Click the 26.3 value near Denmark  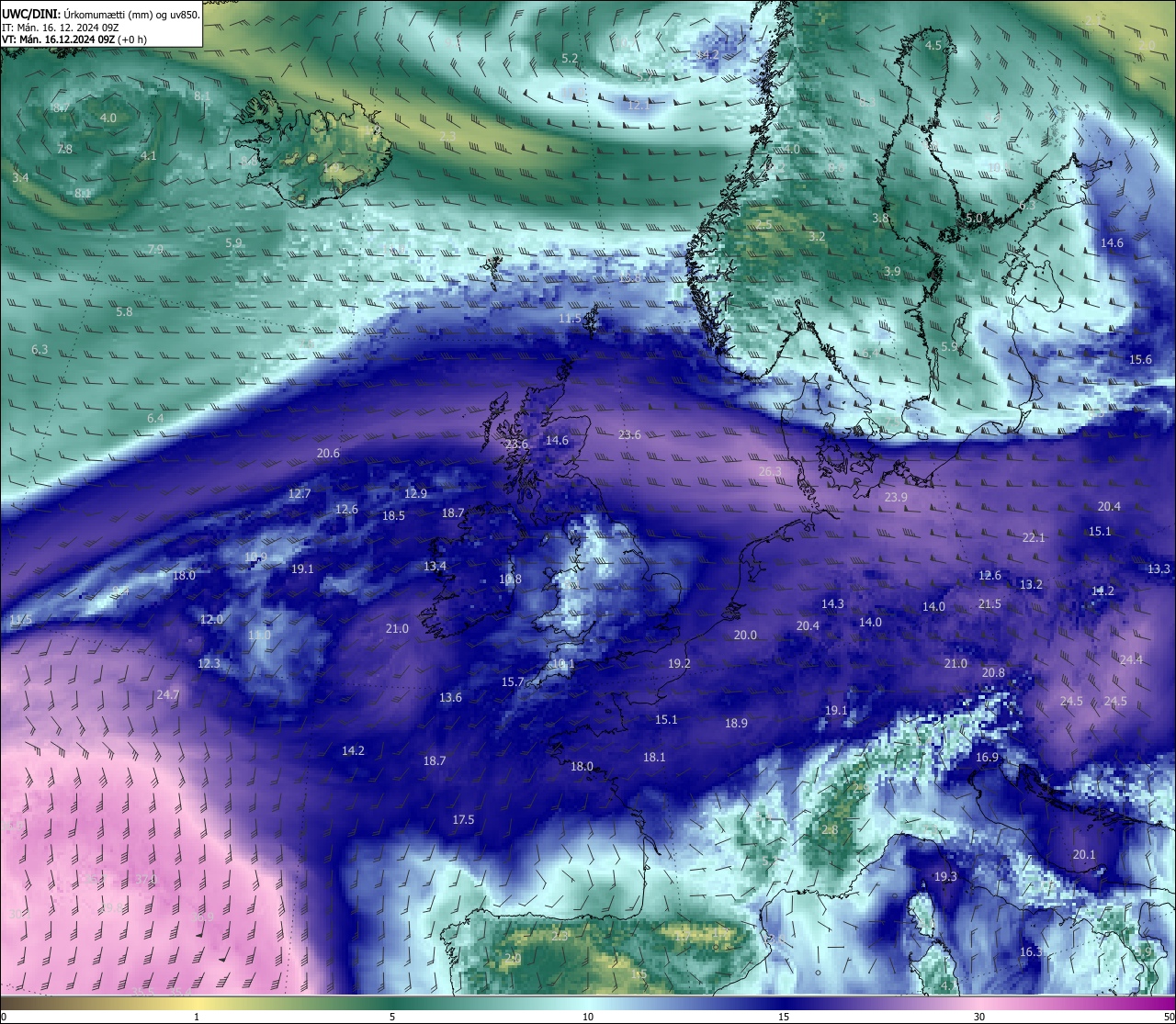pyautogui.click(x=770, y=472)
